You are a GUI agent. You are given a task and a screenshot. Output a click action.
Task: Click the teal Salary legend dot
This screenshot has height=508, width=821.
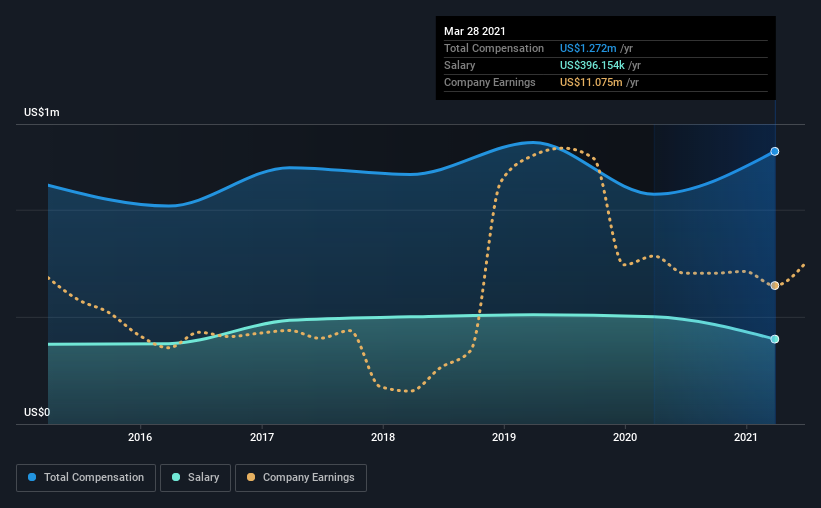(x=176, y=477)
